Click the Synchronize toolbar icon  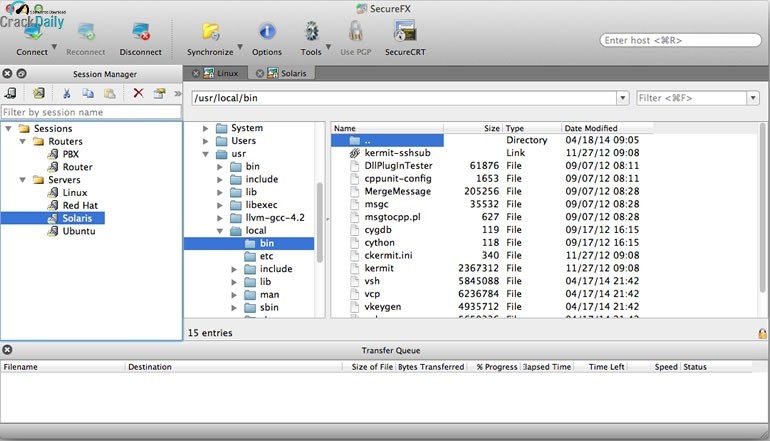click(x=211, y=32)
